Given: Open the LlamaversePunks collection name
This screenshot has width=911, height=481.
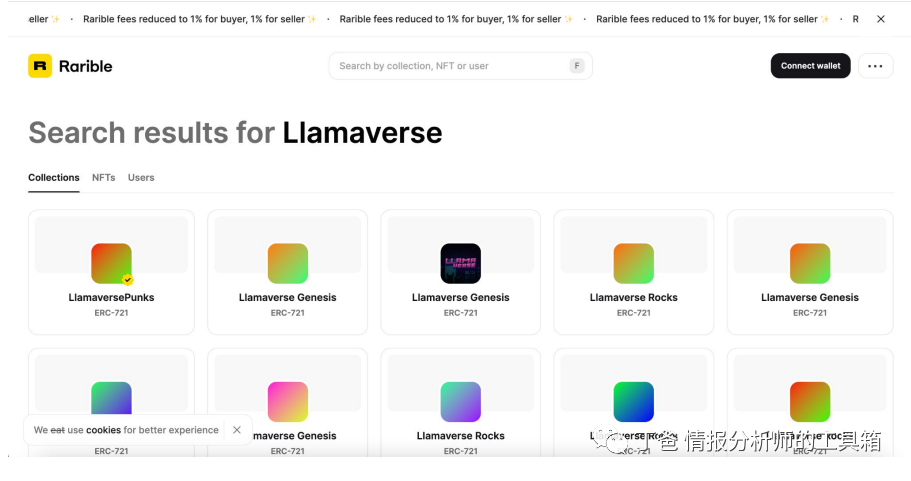Looking at the screenshot, I should (112, 297).
